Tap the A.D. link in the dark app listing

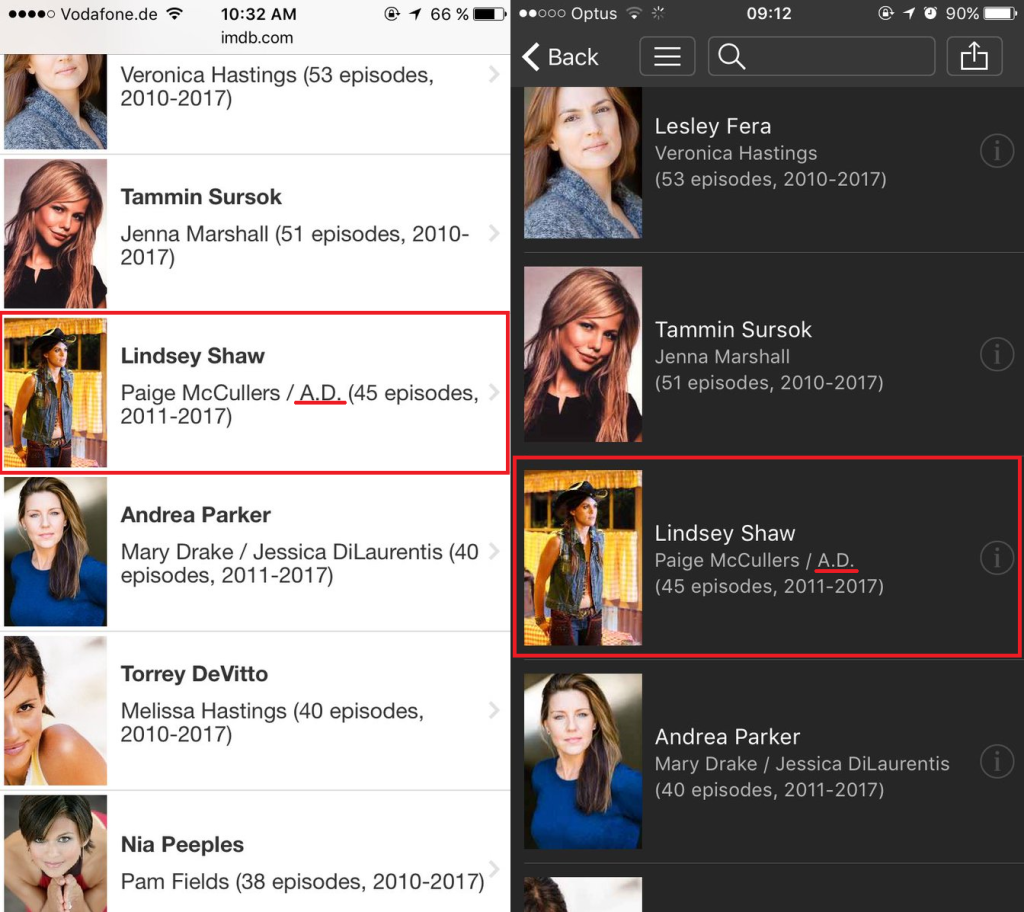click(836, 560)
